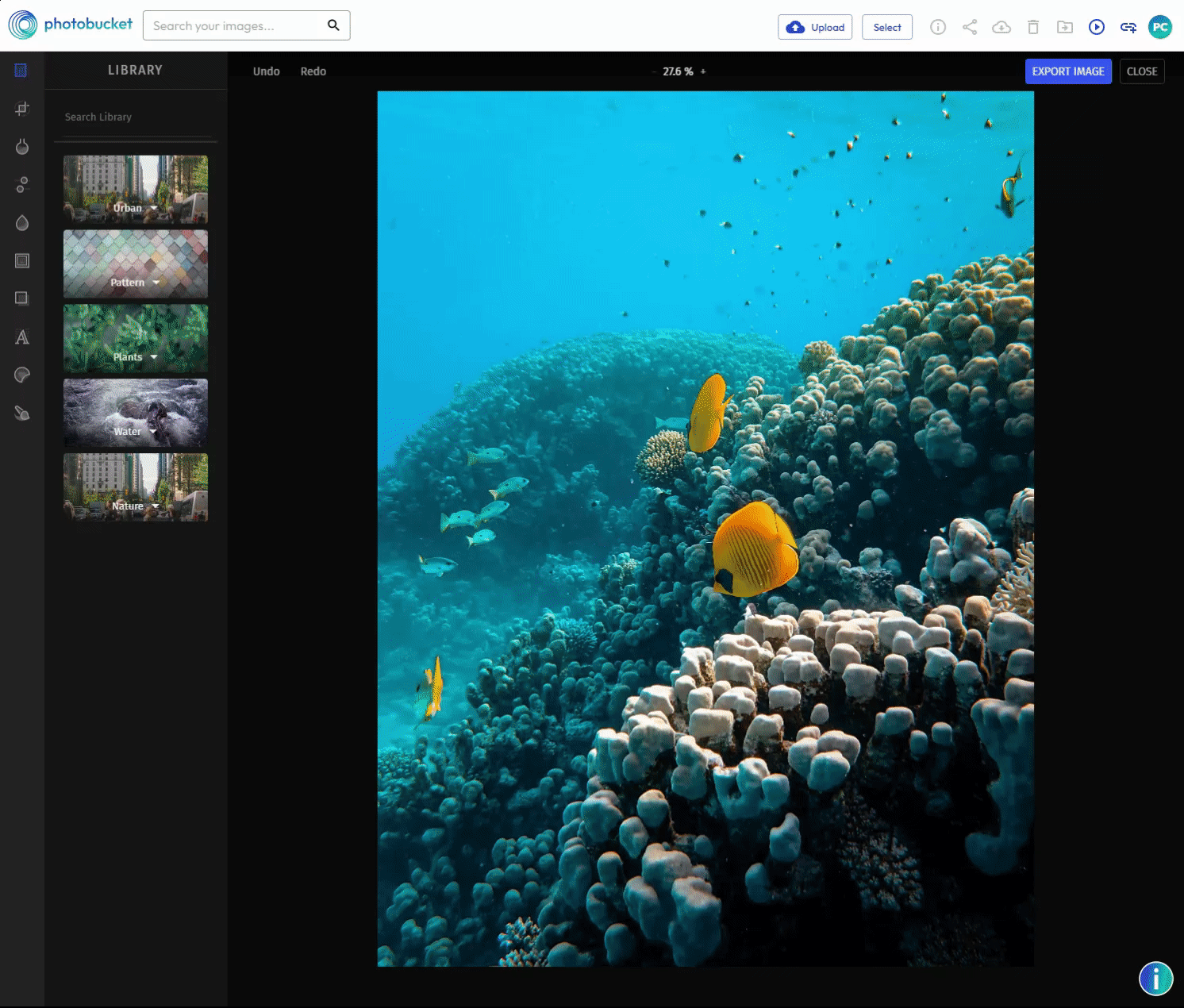Click the share icon
1184x1008 pixels.
tap(970, 27)
